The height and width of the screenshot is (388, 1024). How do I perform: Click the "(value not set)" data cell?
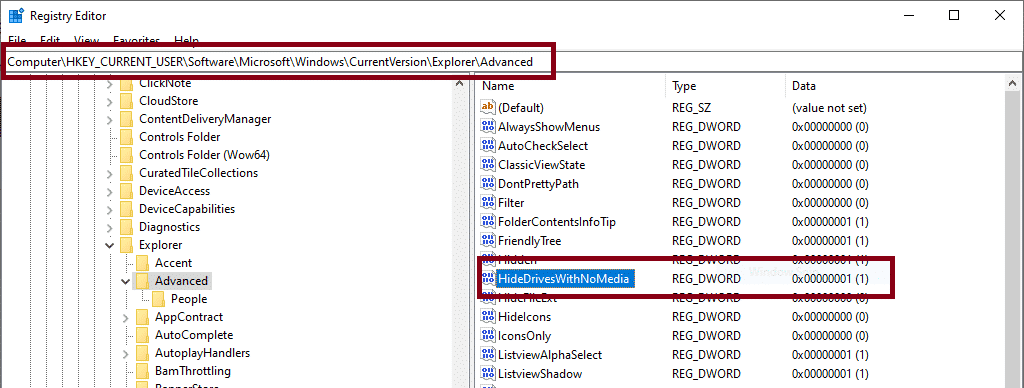829,107
